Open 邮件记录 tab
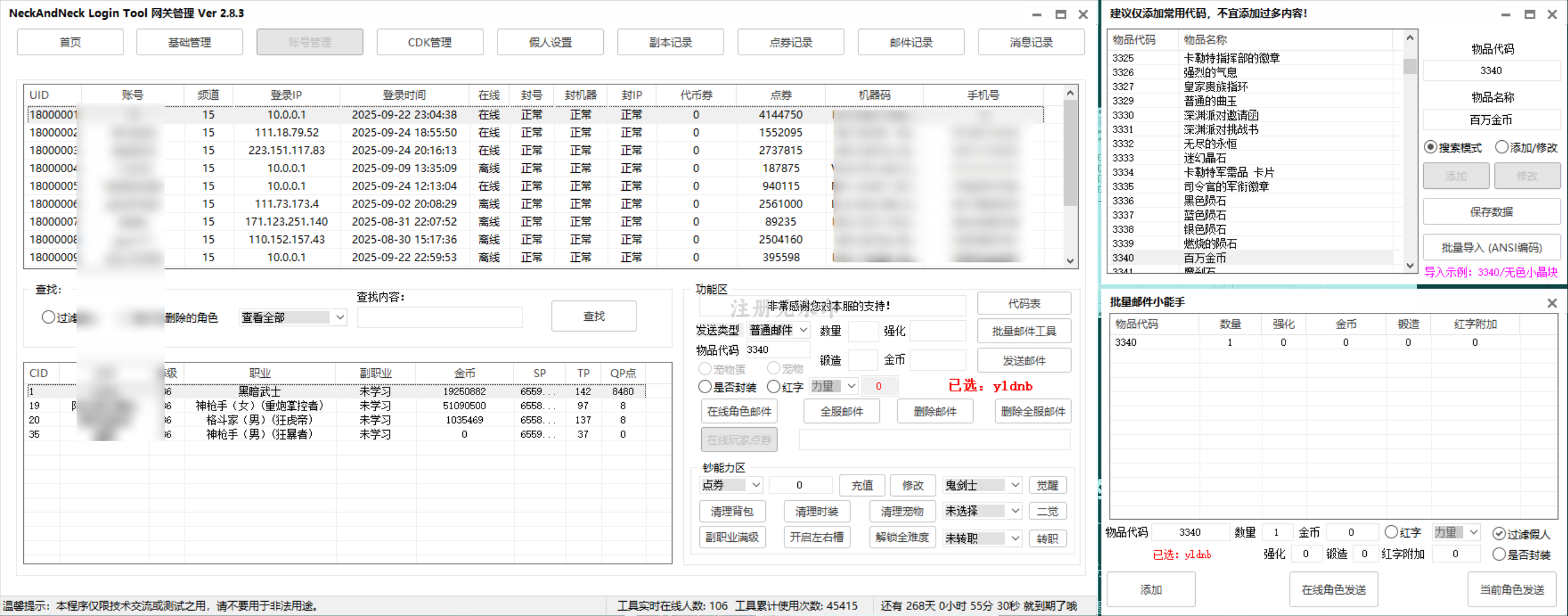This screenshot has width=1568, height=616. coord(911,42)
